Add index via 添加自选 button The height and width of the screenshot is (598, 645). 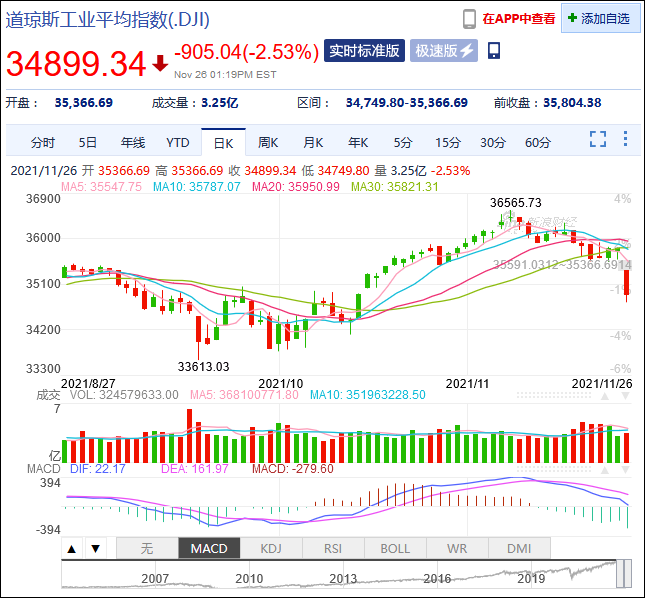point(601,19)
